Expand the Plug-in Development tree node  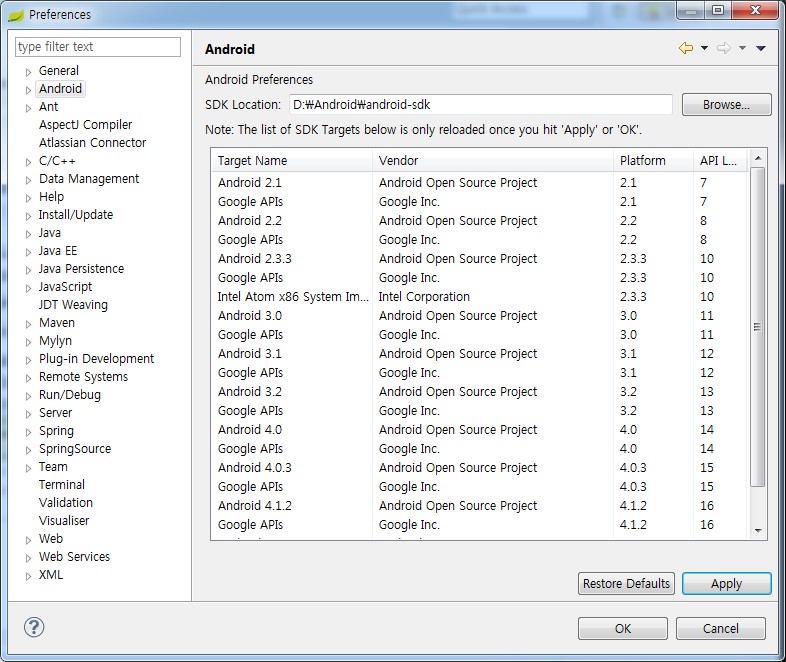point(29,360)
